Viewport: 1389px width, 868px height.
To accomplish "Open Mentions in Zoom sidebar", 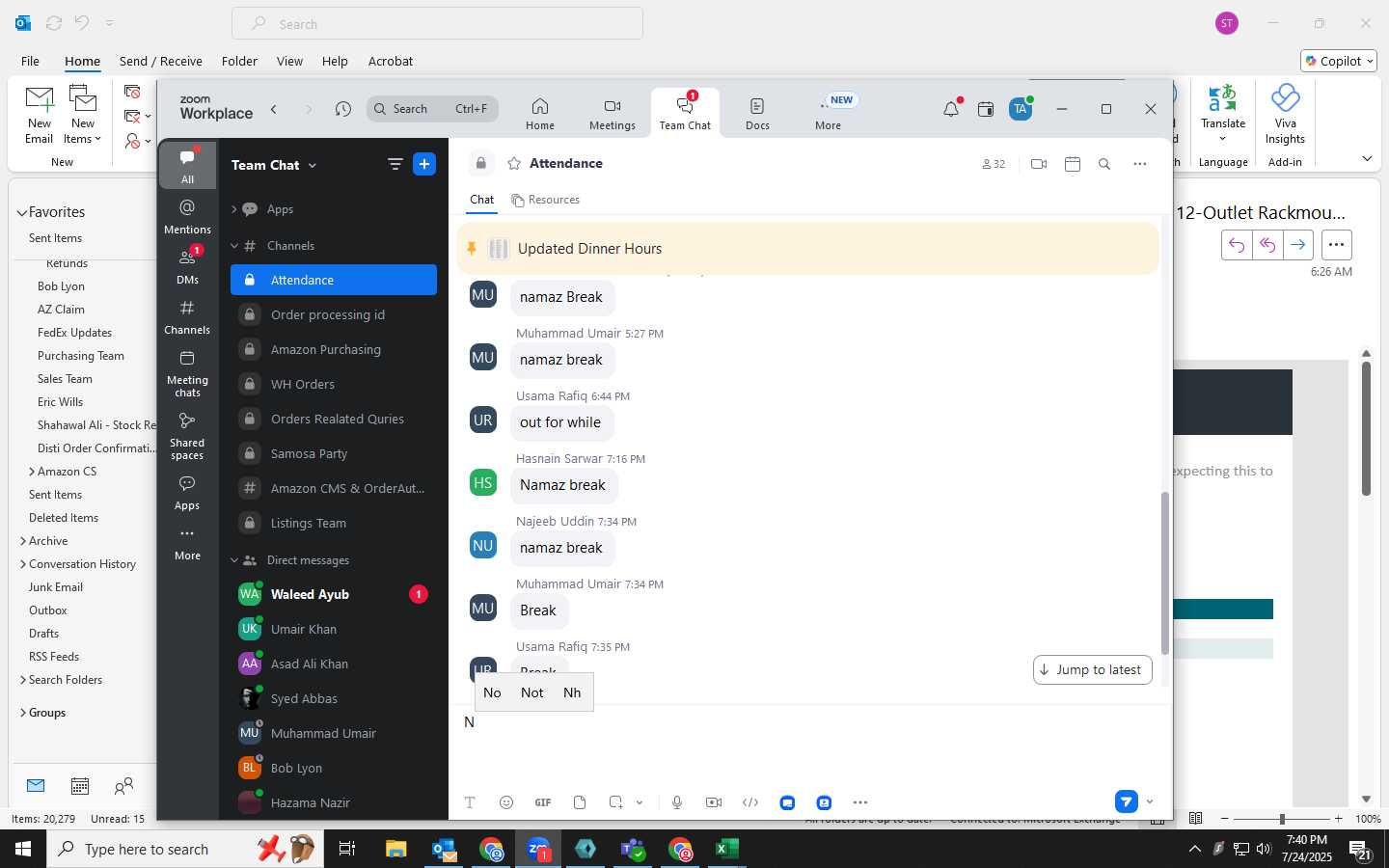I will pos(187,216).
